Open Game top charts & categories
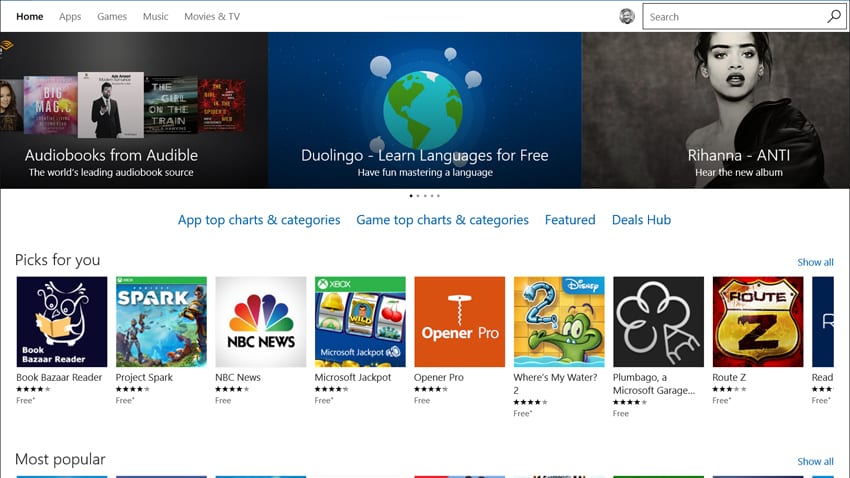 (442, 220)
